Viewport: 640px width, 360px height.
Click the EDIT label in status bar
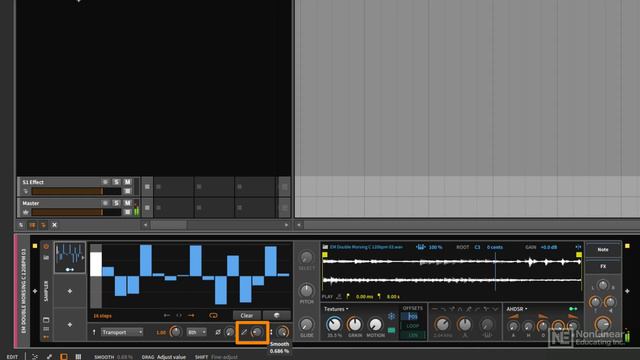pos(12,357)
